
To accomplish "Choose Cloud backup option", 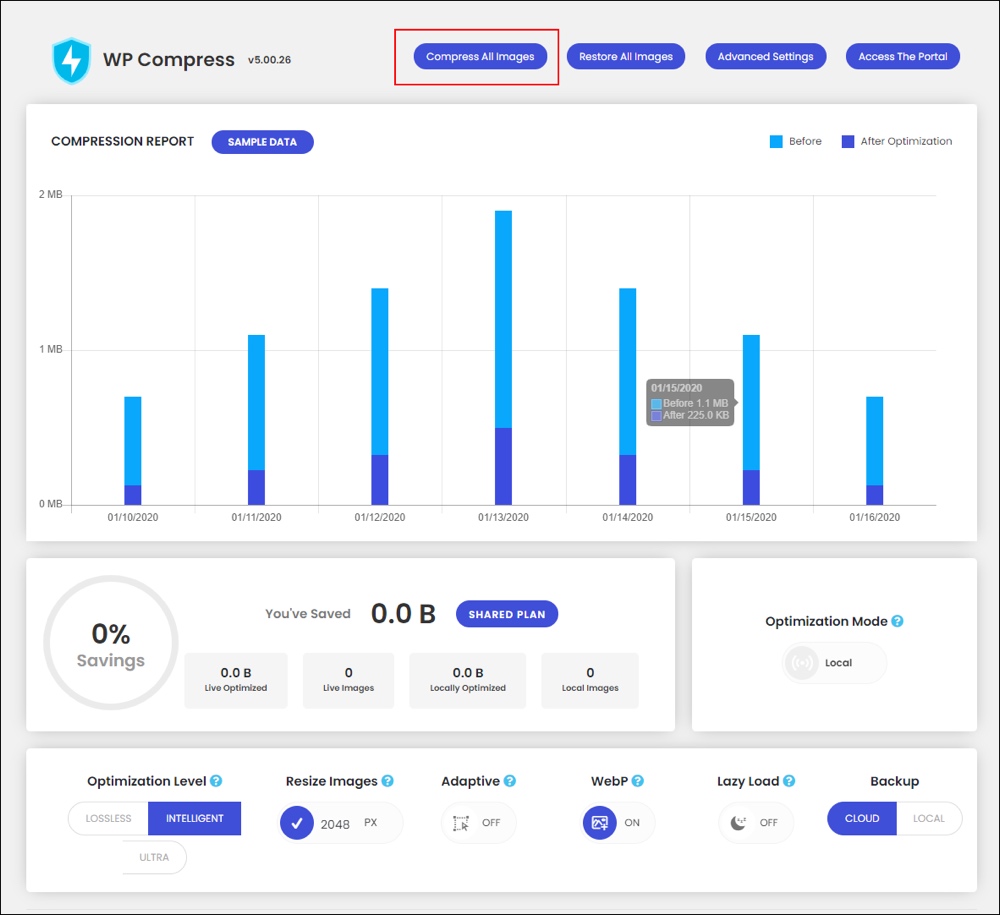I will click(x=862, y=818).
